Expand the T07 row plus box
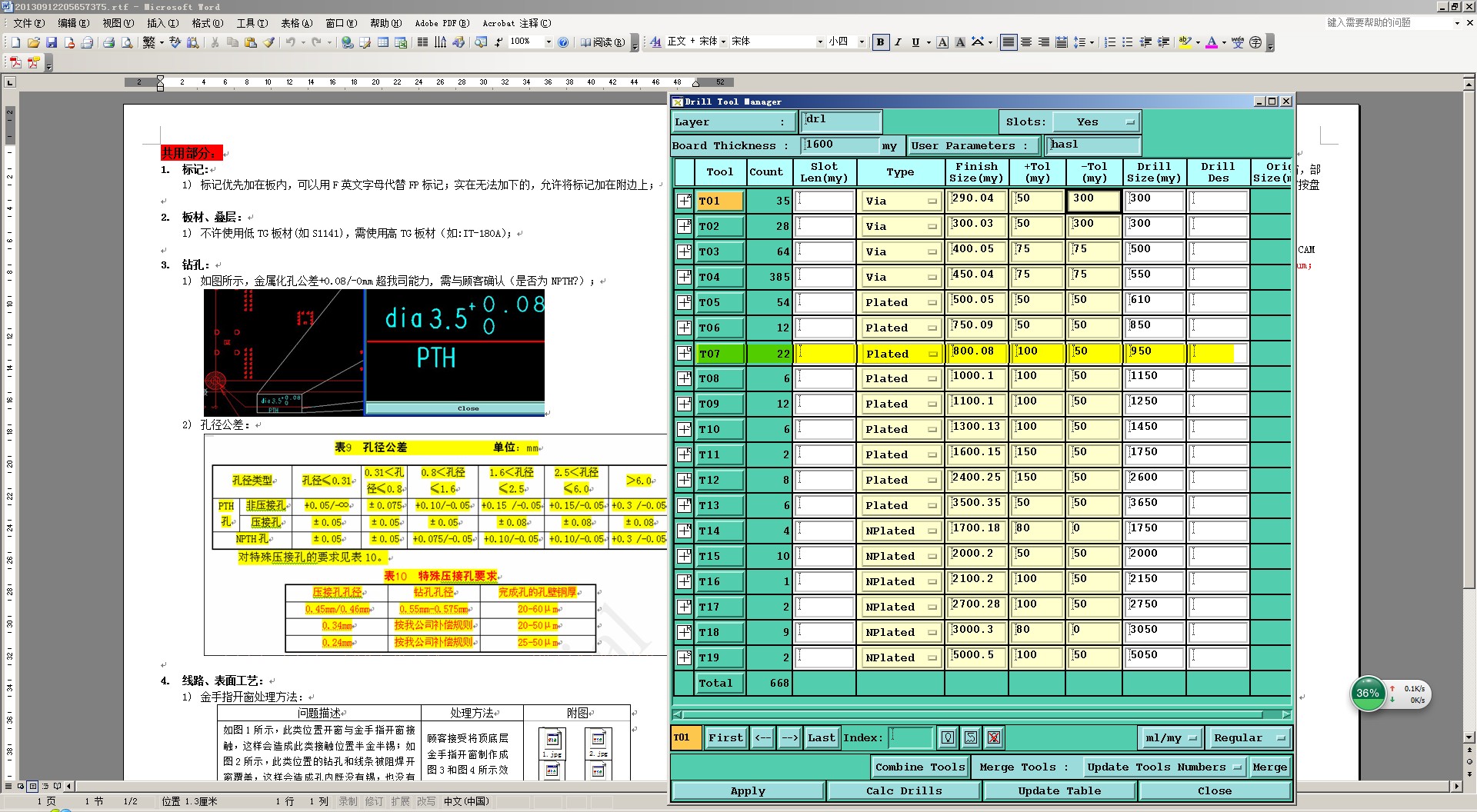 pos(684,353)
